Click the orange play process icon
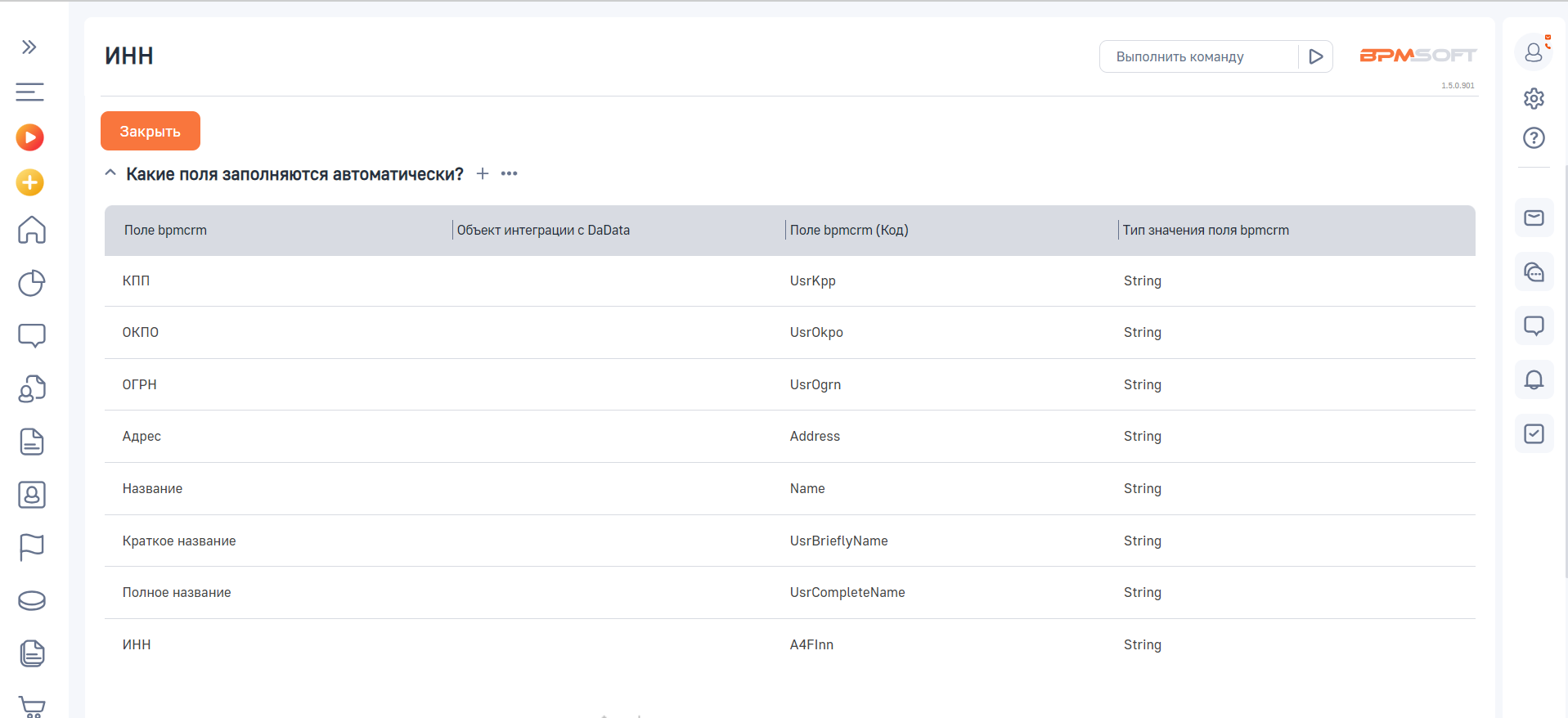The height and width of the screenshot is (718, 1568). pyautogui.click(x=30, y=137)
